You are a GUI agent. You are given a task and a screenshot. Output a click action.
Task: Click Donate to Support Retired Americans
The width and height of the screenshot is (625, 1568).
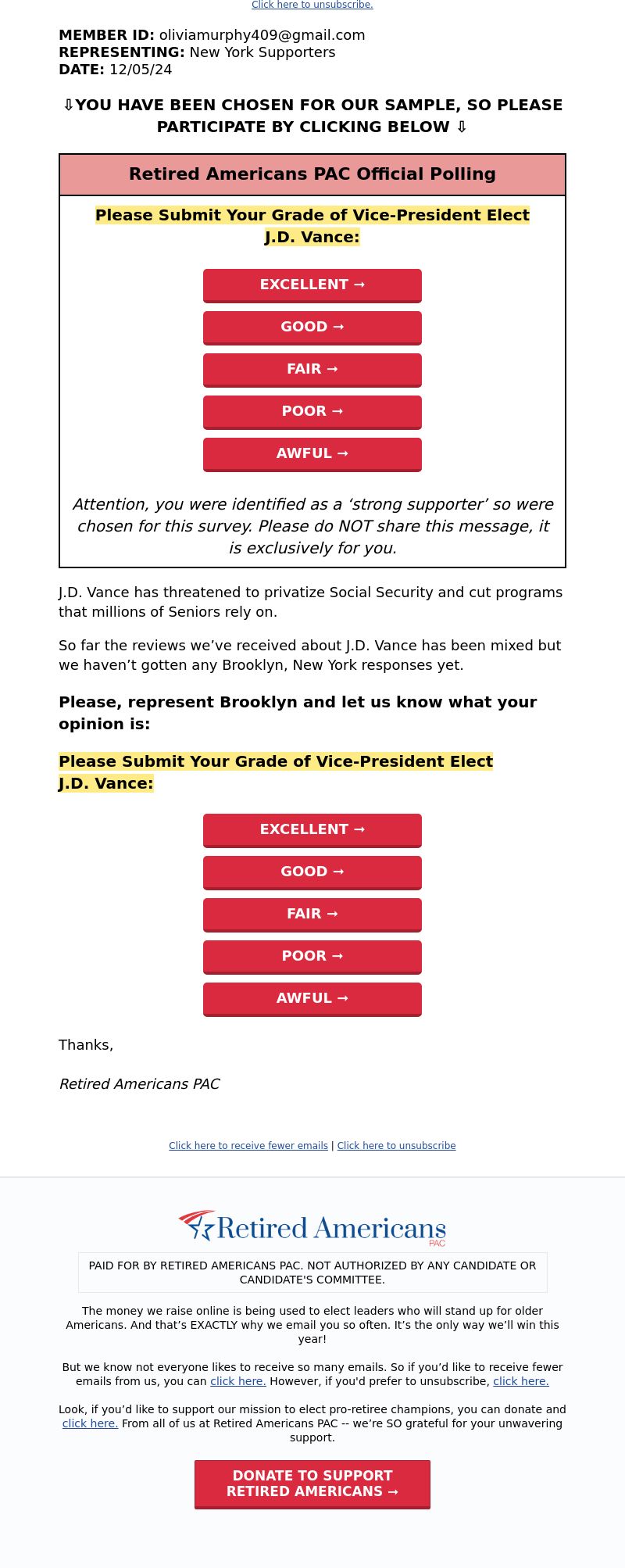click(x=312, y=1484)
